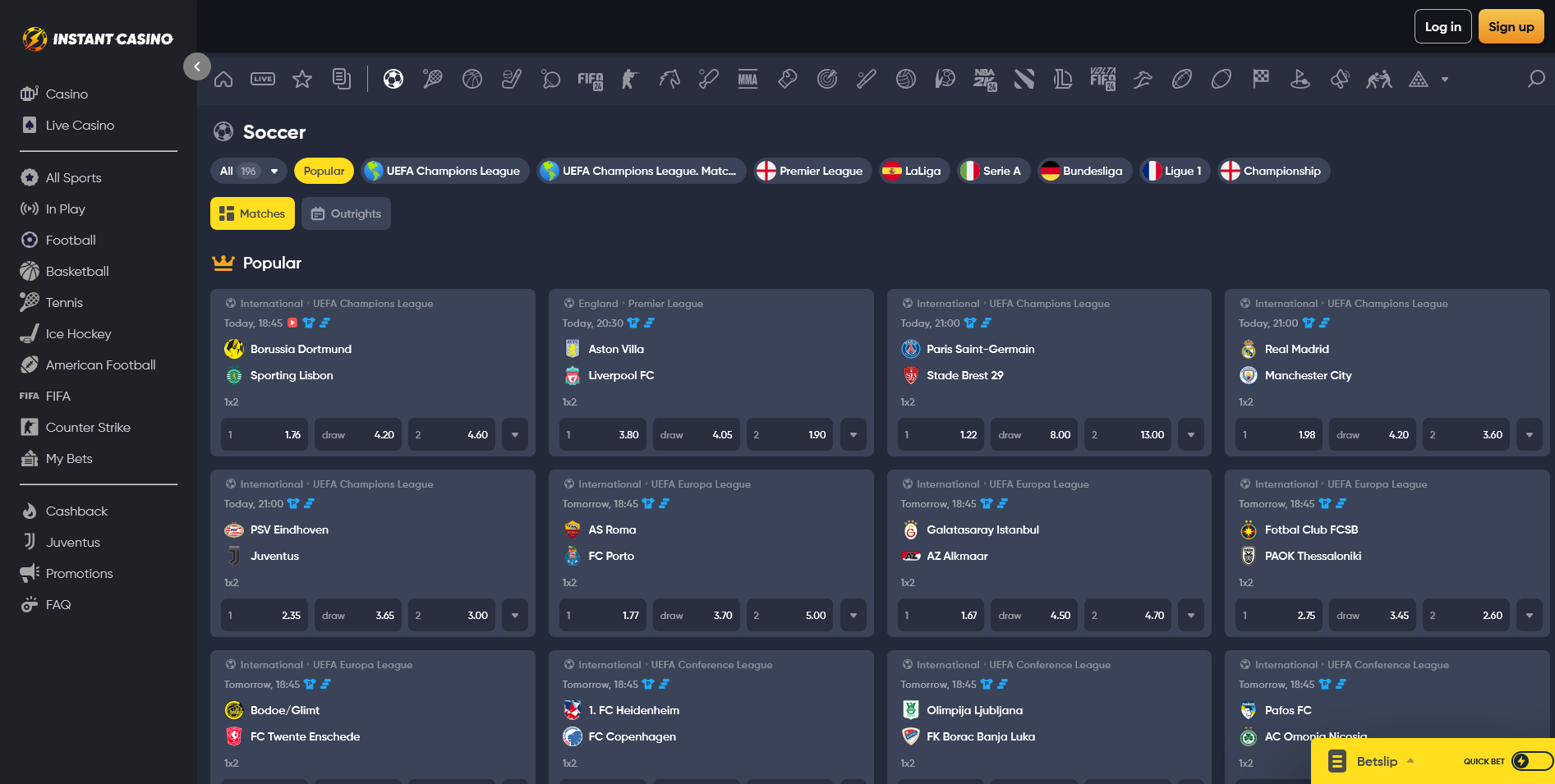The width and height of the screenshot is (1555, 784).
Task: Expand more markets for Paris Saint-Germain match
Action: click(x=1191, y=435)
